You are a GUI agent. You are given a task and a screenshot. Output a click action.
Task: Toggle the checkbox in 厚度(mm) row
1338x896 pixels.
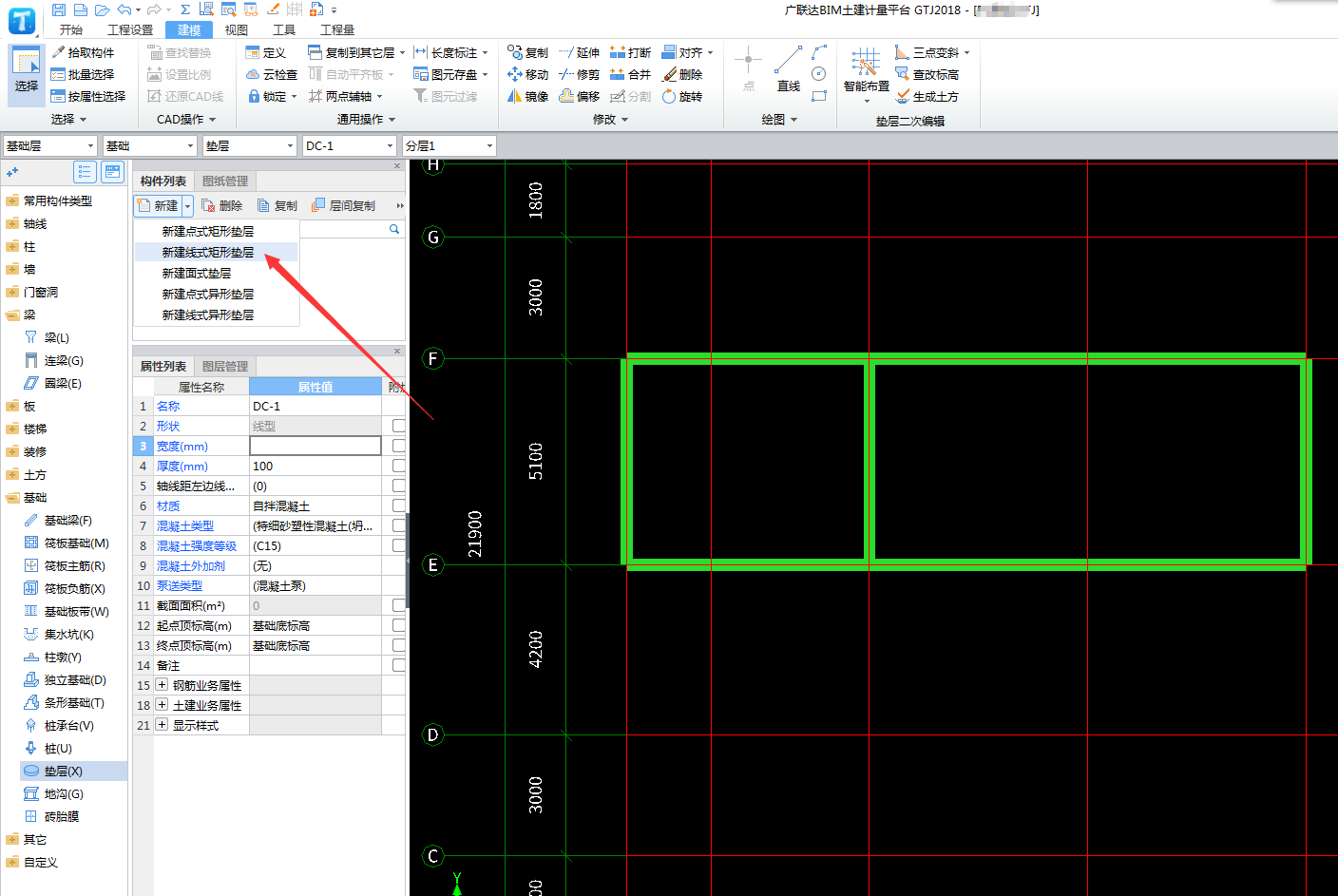(x=399, y=466)
